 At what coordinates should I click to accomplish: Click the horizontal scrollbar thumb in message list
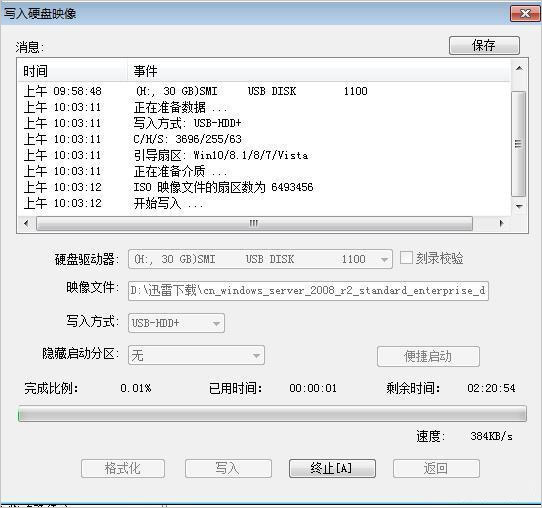(x=254, y=223)
